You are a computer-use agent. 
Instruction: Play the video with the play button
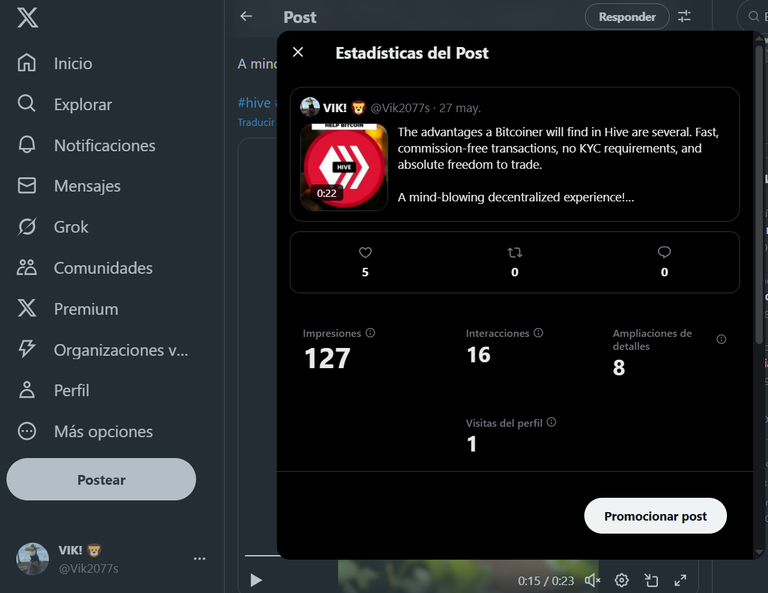(x=256, y=581)
